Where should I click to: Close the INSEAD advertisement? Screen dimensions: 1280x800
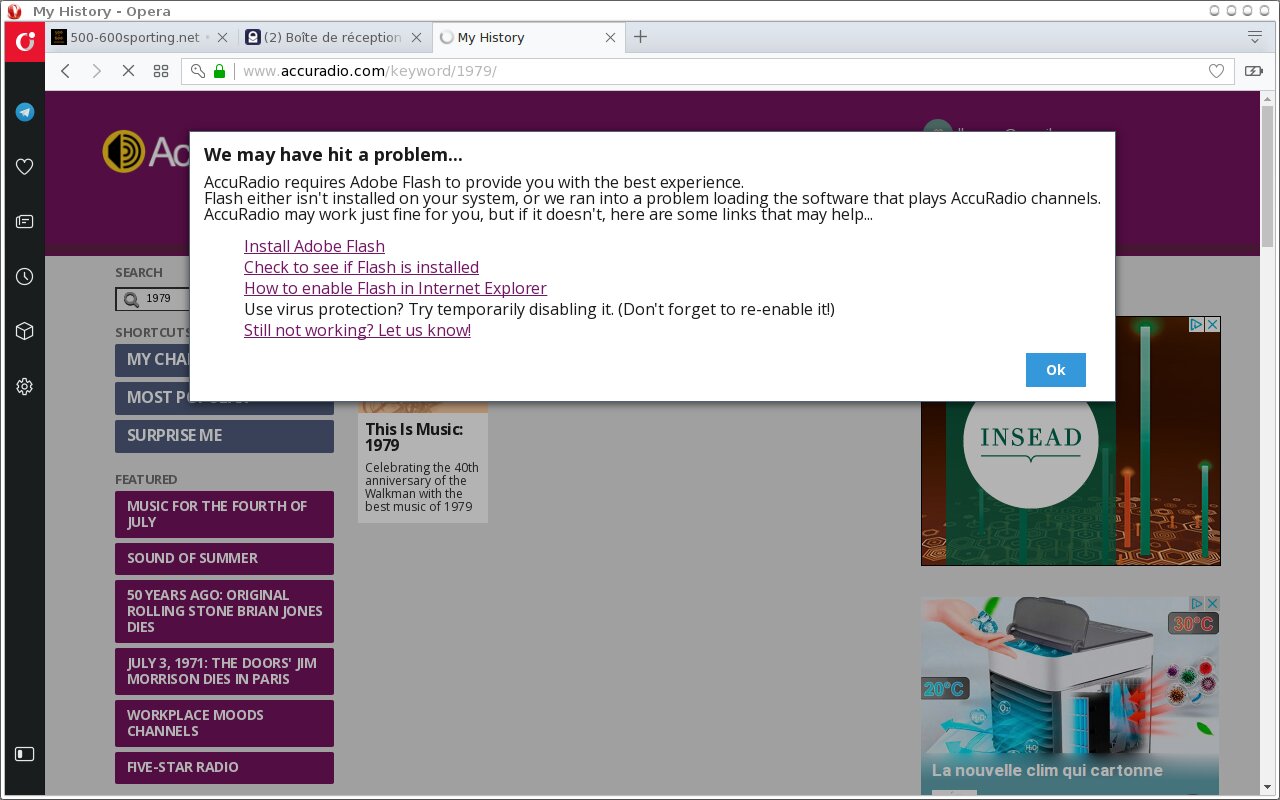tap(1212, 325)
